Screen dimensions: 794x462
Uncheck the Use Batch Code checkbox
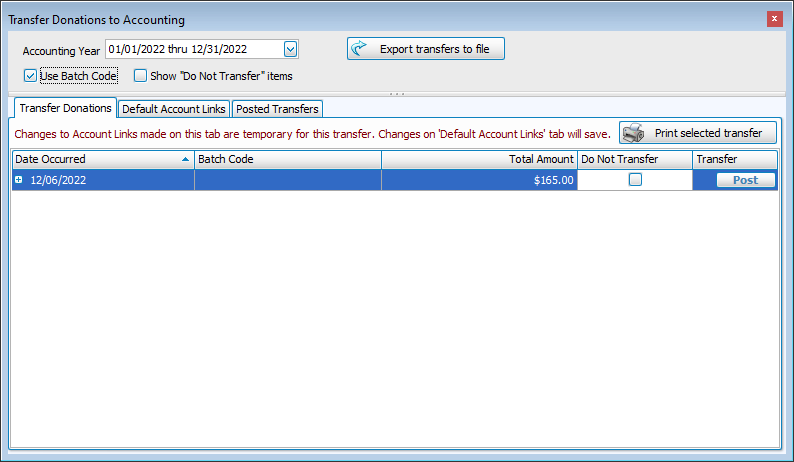click(30, 75)
